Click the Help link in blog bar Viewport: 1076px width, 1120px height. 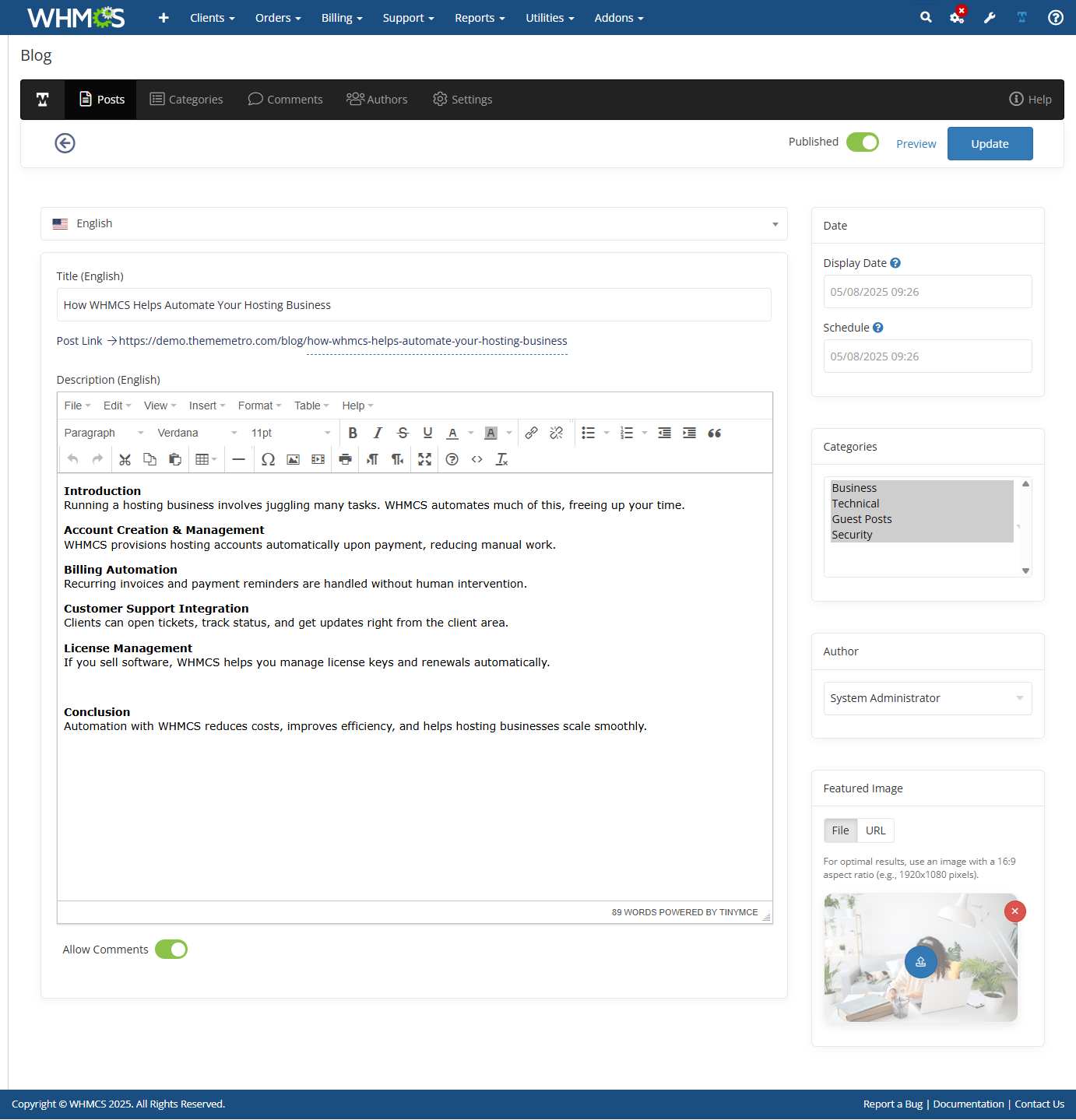tap(1030, 100)
